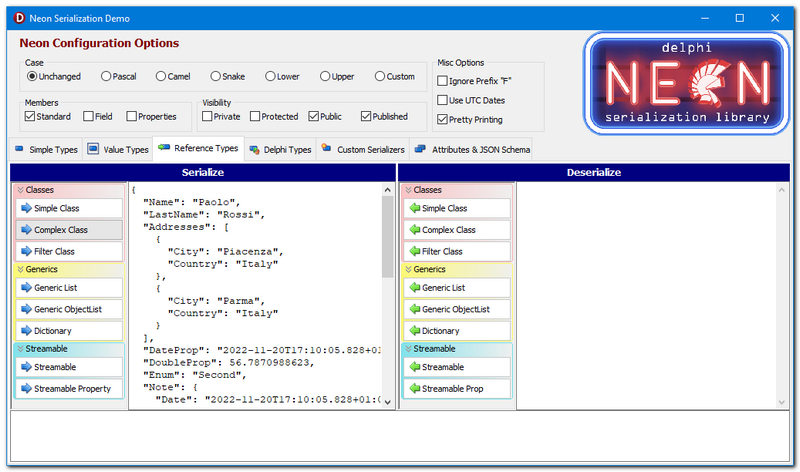Click the Neon Delphi serialization library logo
The image size is (800, 472).
point(684,83)
